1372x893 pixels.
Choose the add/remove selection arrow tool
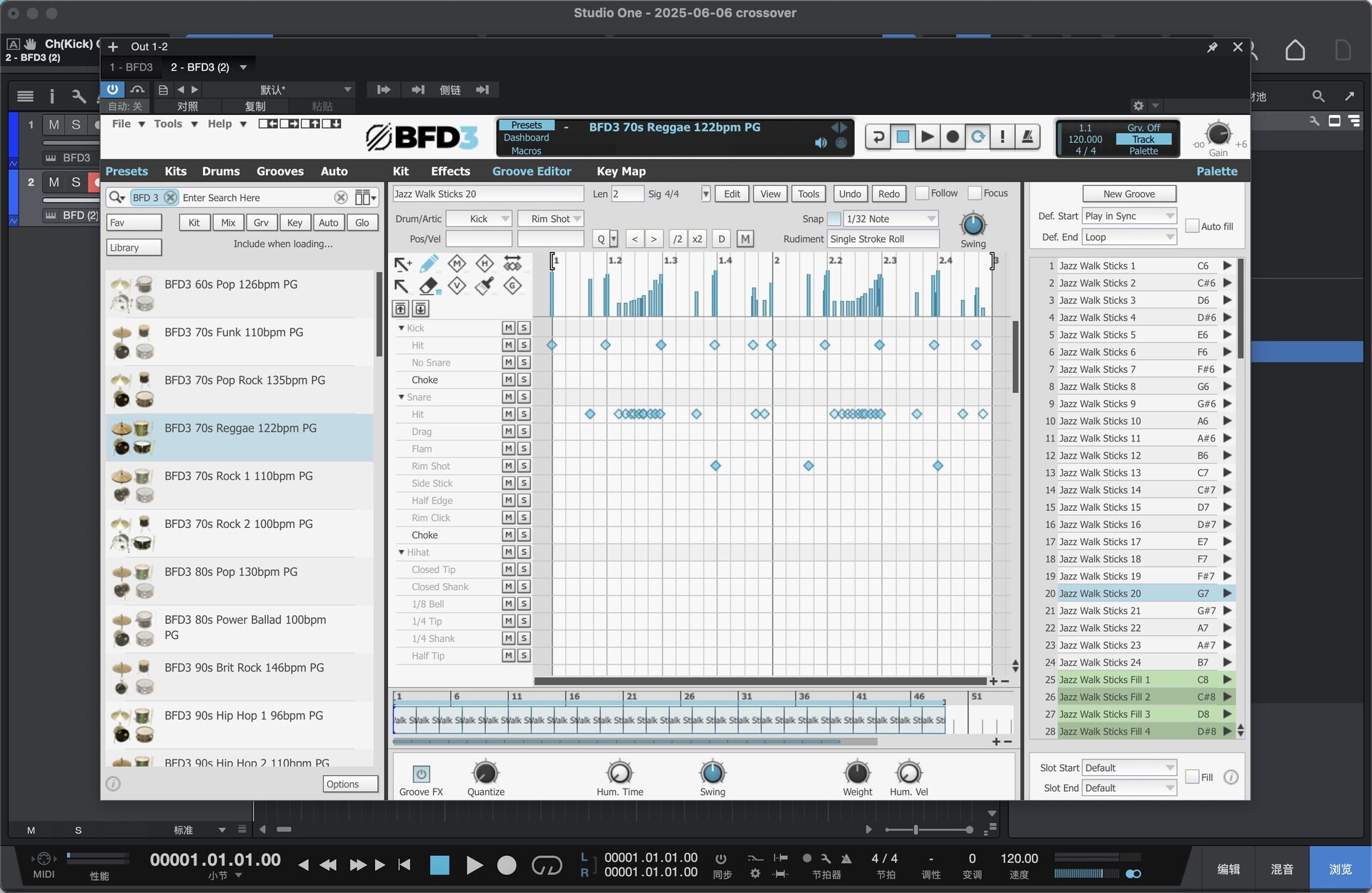coord(403,264)
